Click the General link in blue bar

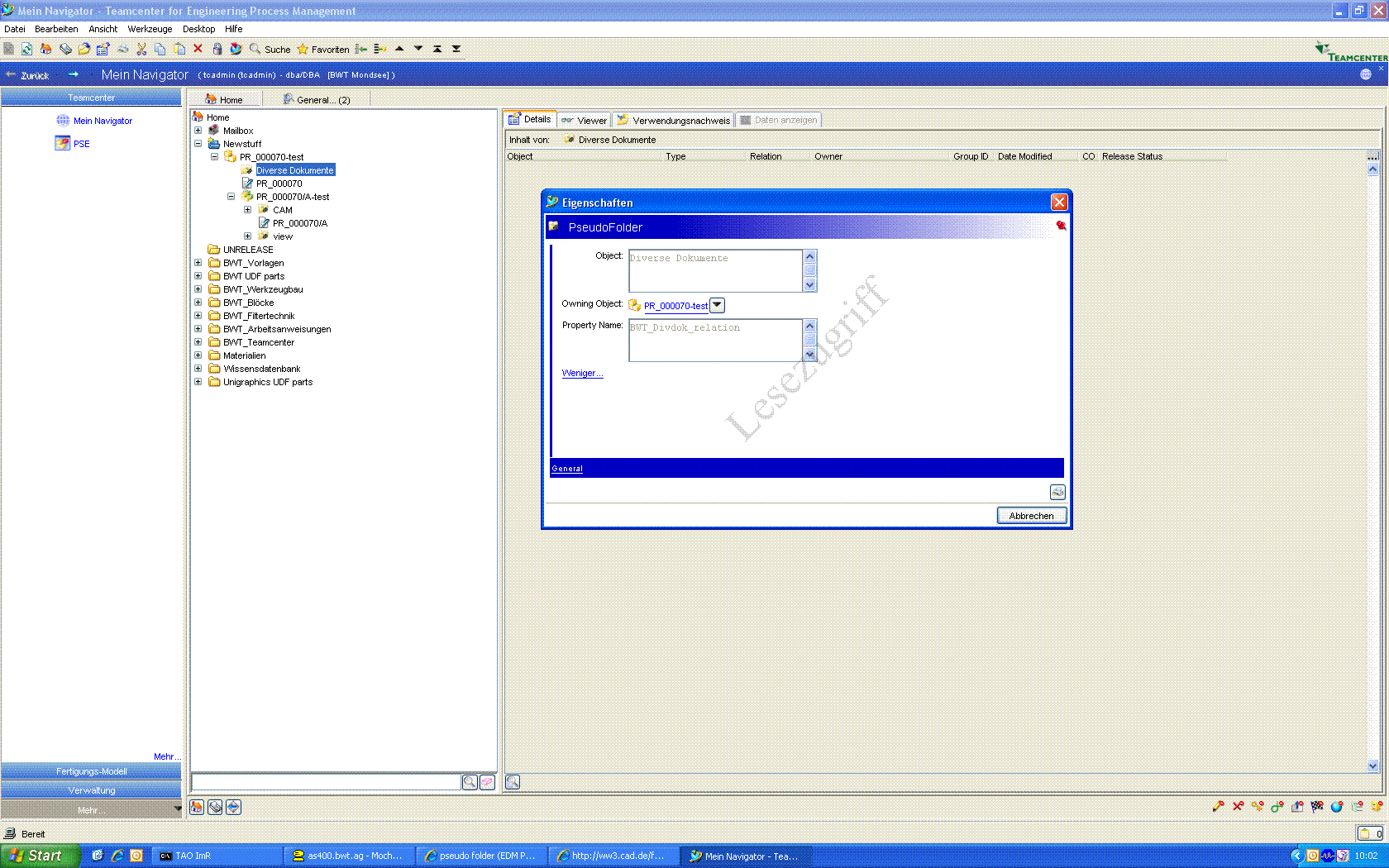tap(567, 469)
